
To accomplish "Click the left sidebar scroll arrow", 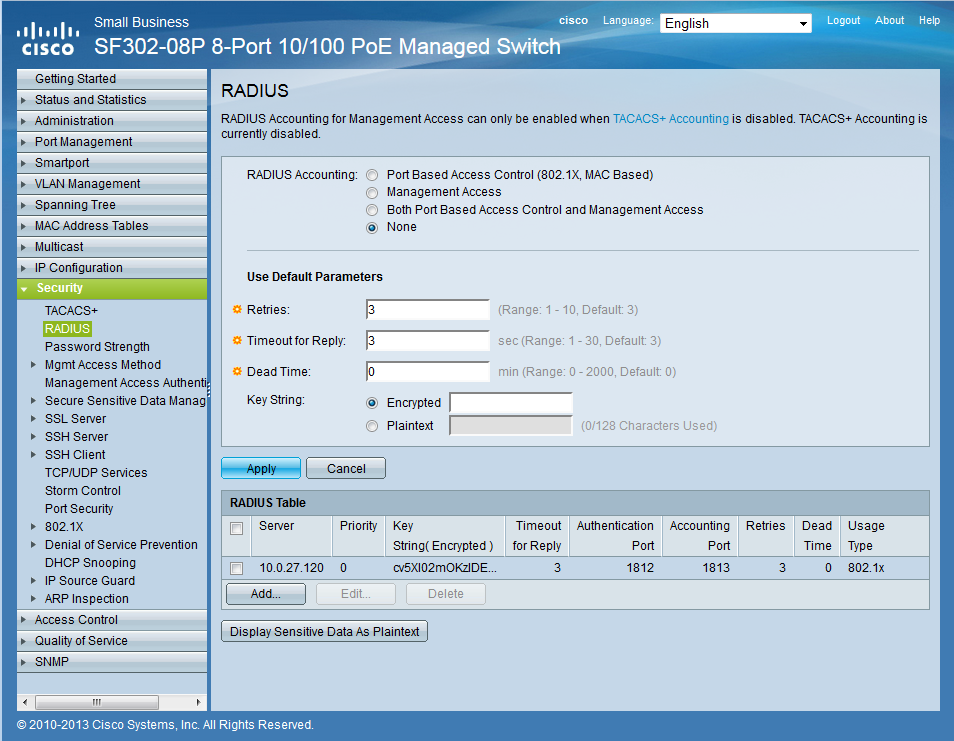I will pos(23,702).
